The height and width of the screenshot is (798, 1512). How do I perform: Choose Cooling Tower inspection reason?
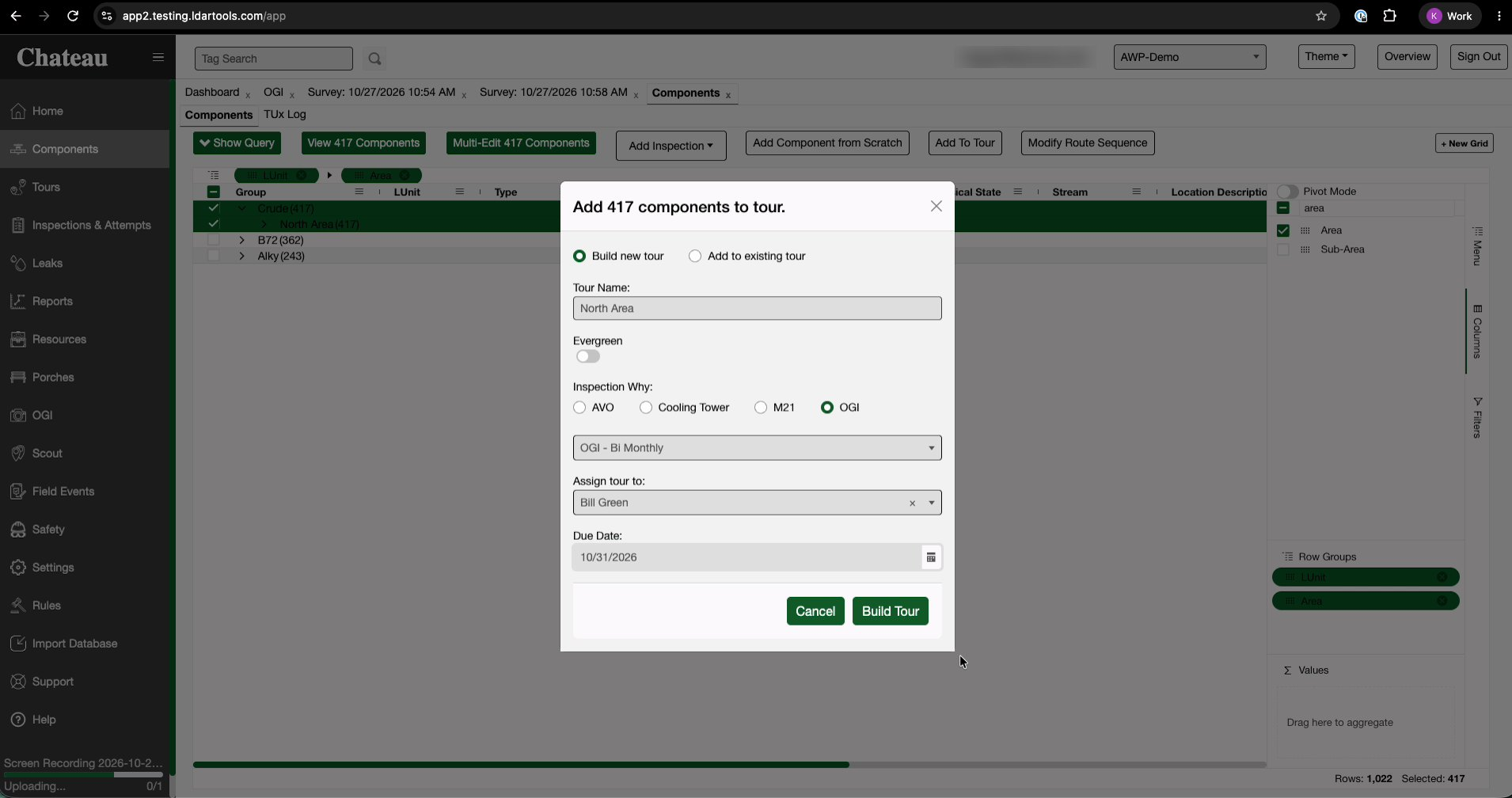[646, 407]
